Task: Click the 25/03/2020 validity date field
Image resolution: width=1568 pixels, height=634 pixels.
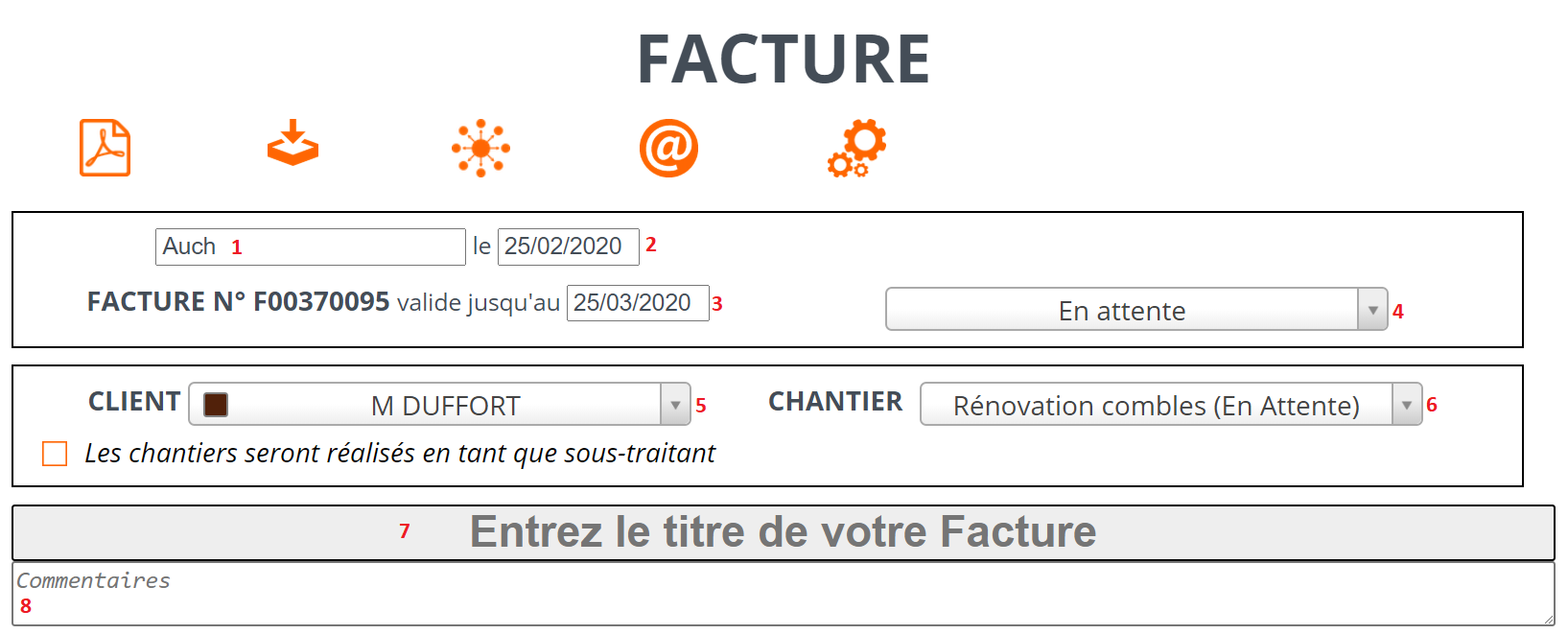Action: pyautogui.click(x=638, y=303)
